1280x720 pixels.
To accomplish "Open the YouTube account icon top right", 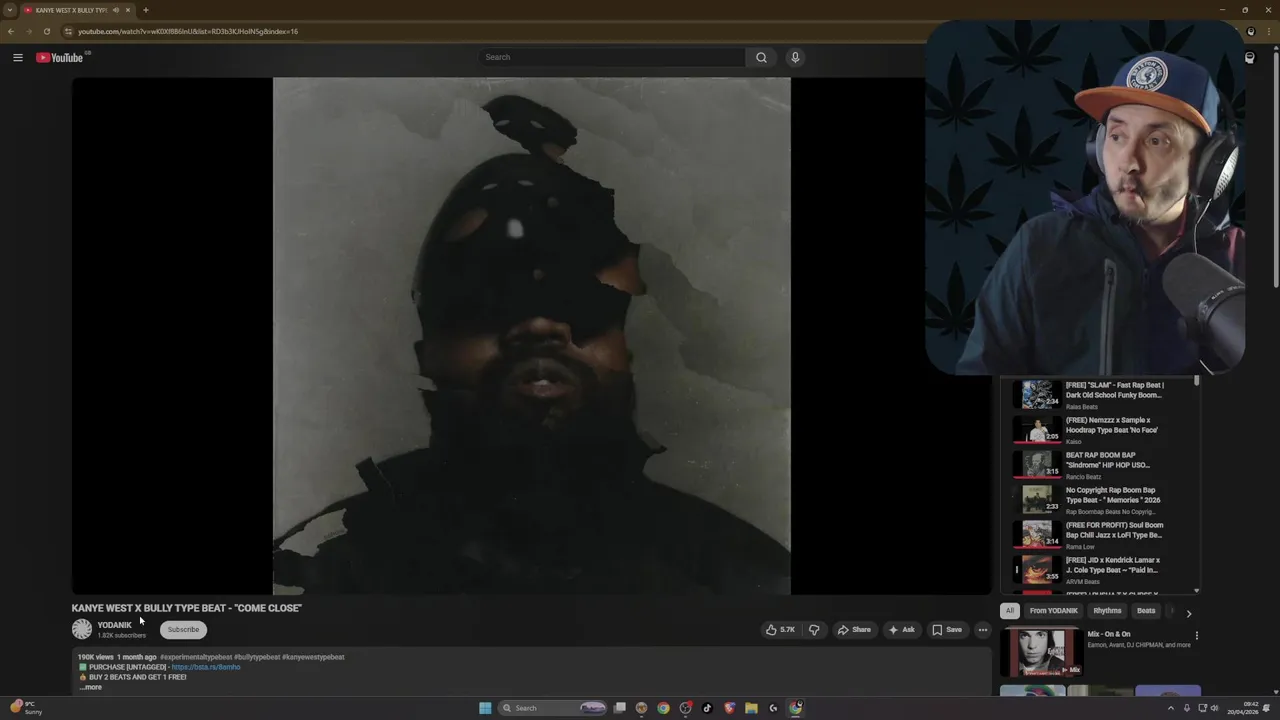I will pyautogui.click(x=1249, y=58).
